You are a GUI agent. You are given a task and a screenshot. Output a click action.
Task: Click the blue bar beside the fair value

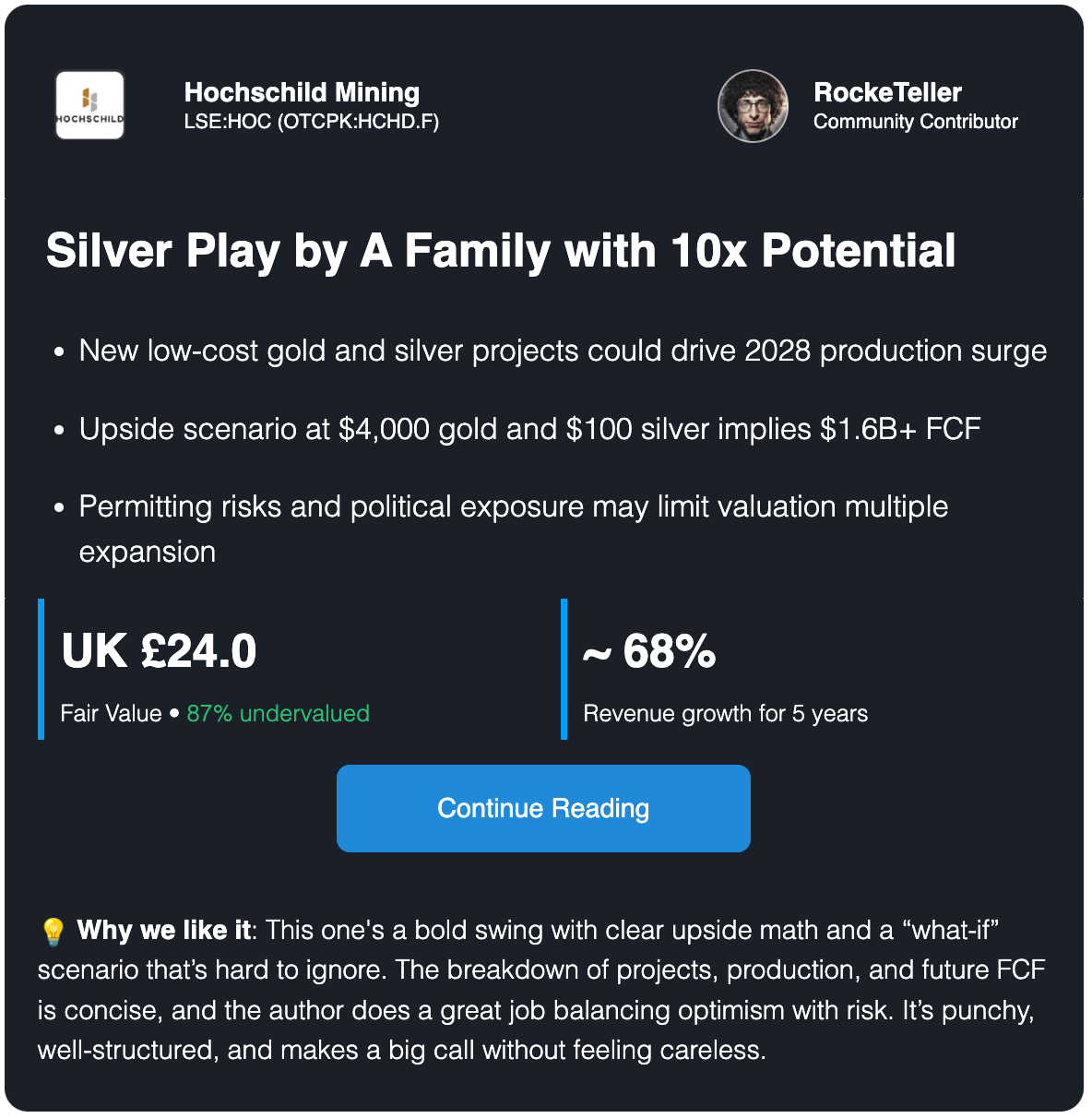tap(42, 669)
